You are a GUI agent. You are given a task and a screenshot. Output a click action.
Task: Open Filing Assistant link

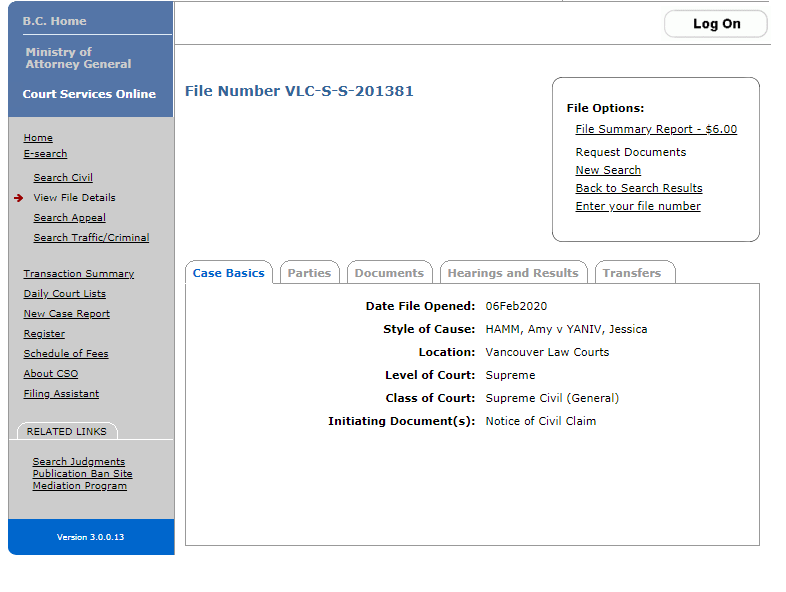point(61,394)
